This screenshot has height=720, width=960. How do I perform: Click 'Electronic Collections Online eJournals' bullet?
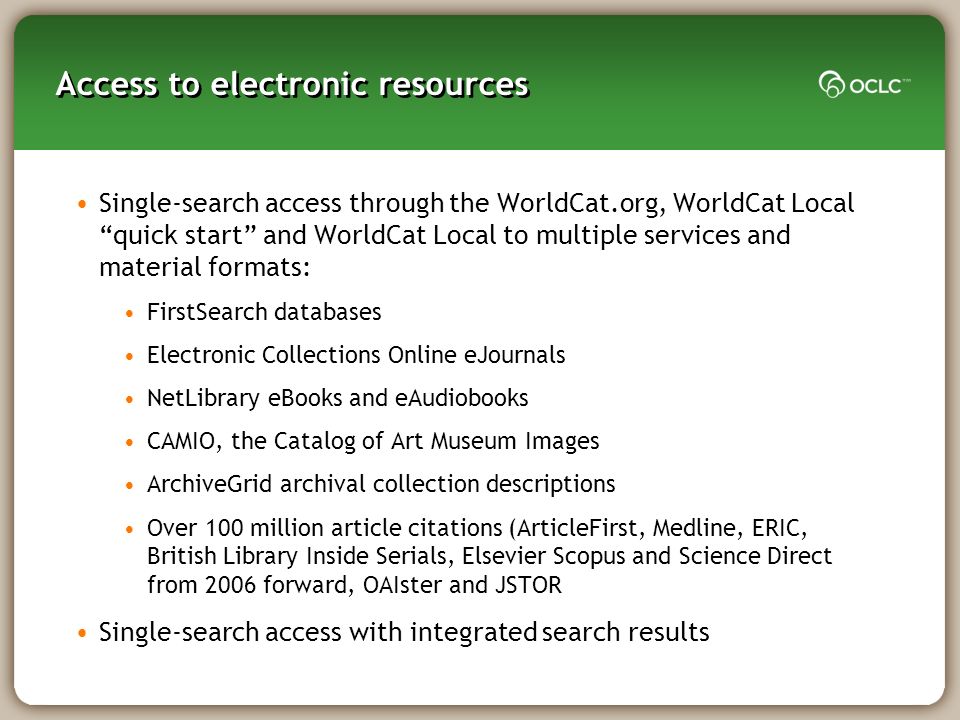point(356,355)
